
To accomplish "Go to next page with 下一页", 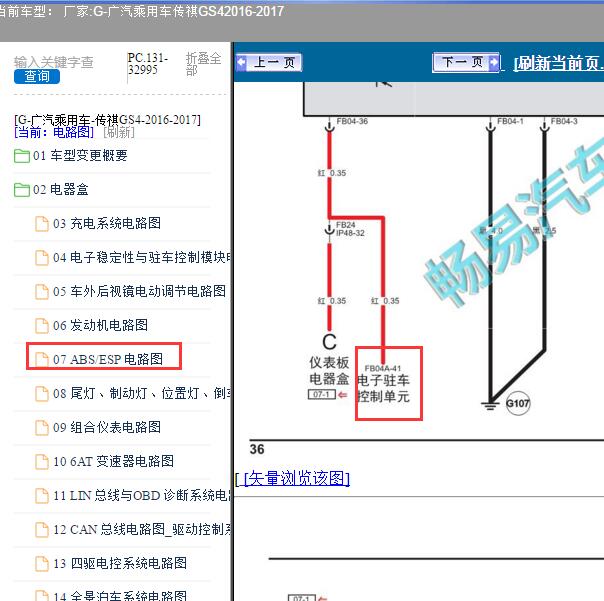I will (466, 62).
